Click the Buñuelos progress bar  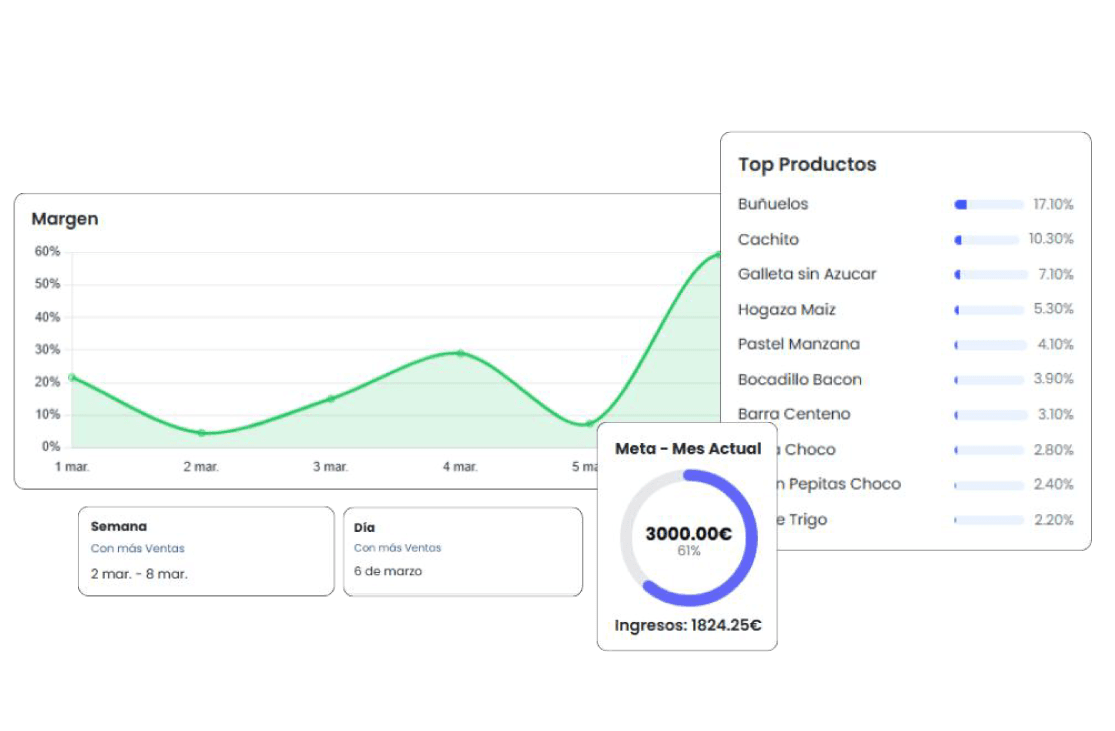[990, 204]
